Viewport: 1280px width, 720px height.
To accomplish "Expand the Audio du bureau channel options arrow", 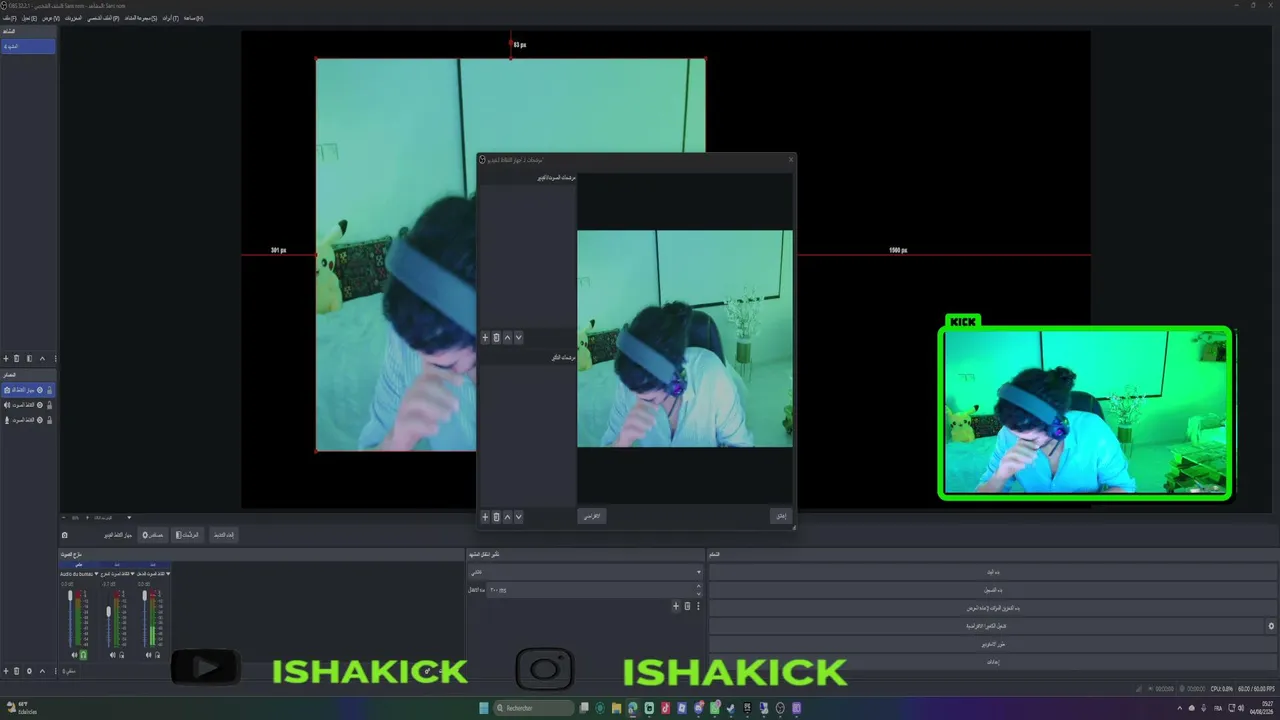I will (96, 574).
